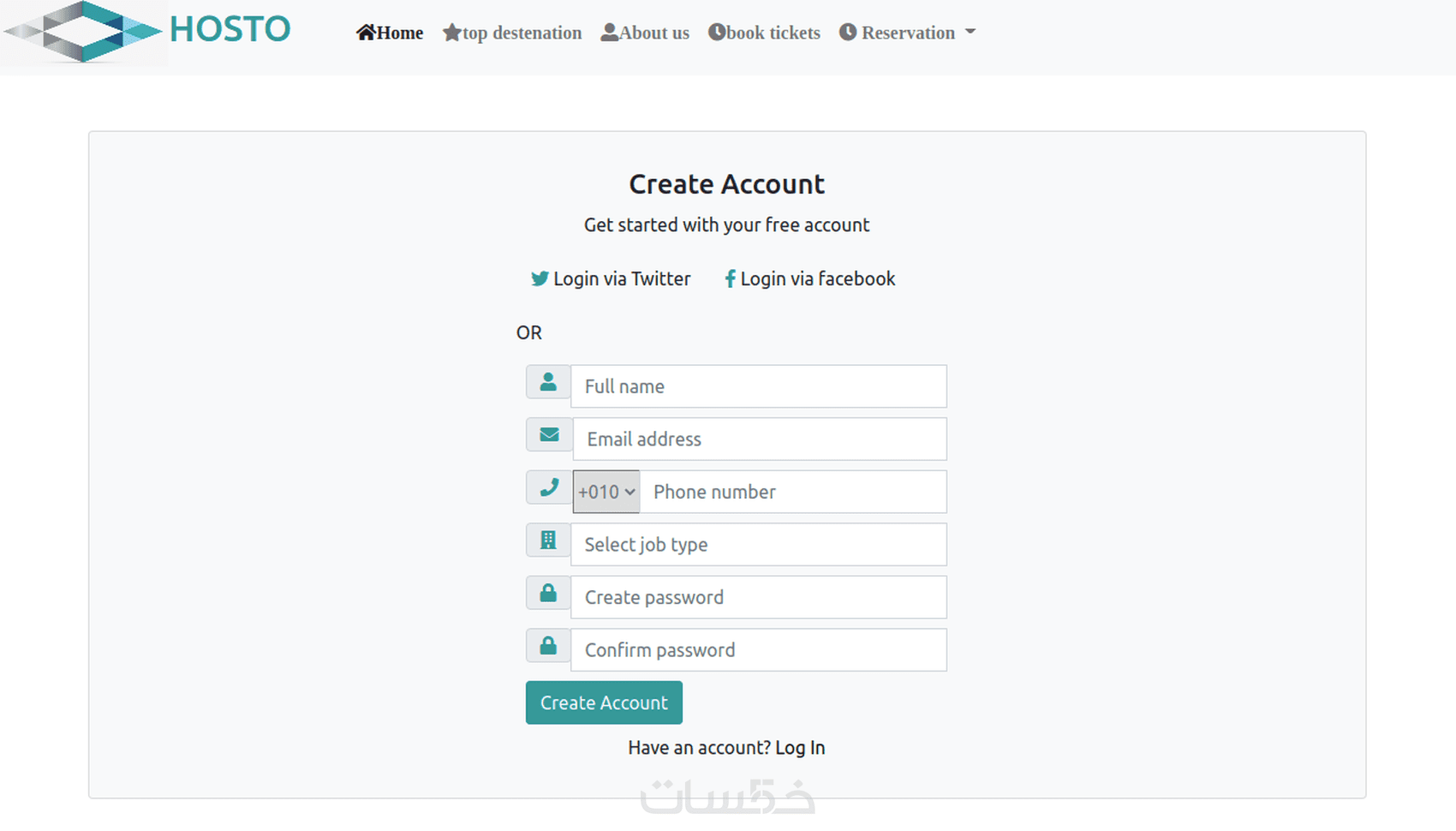This screenshot has width=1456, height=831.
Task: Click the building icon beside job type
Action: click(x=548, y=541)
